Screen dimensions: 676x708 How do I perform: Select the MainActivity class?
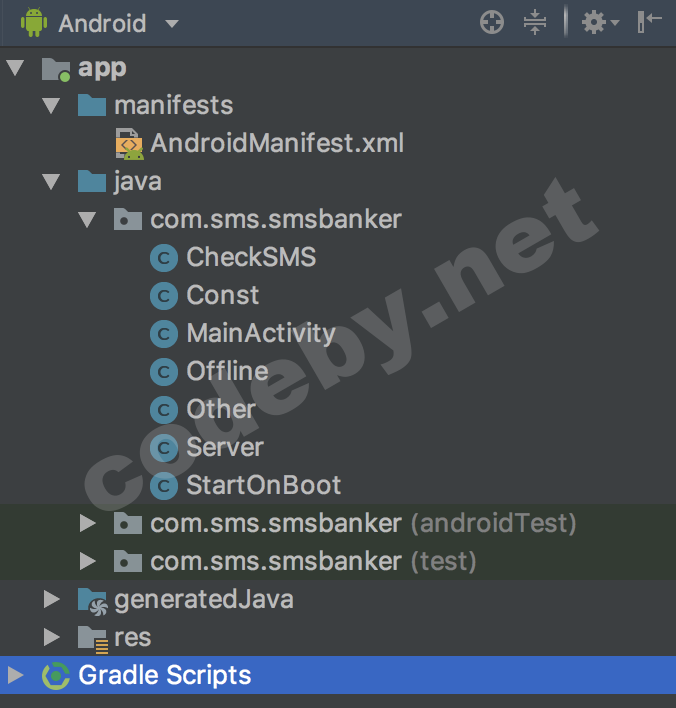coord(261,334)
